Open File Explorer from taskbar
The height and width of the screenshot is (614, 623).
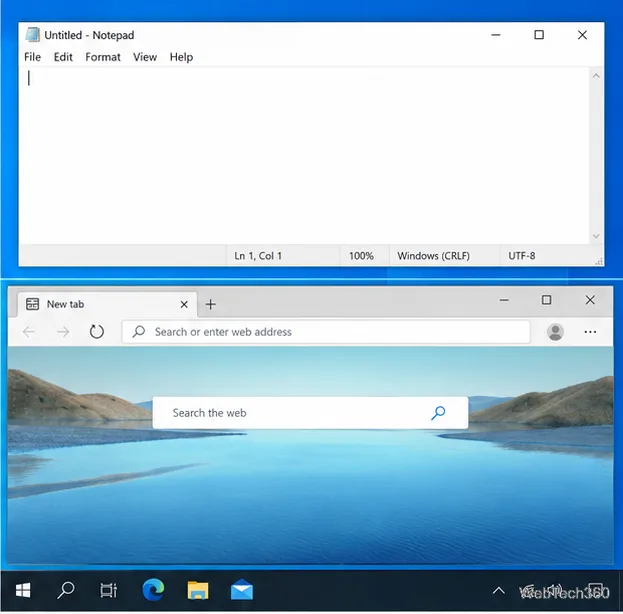click(x=197, y=590)
